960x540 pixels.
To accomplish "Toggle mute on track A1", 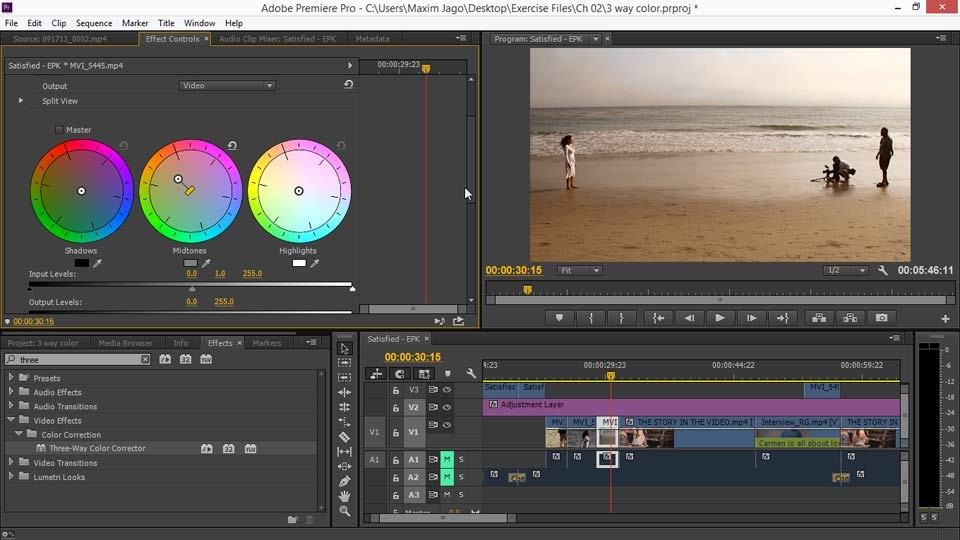I will 447,459.
